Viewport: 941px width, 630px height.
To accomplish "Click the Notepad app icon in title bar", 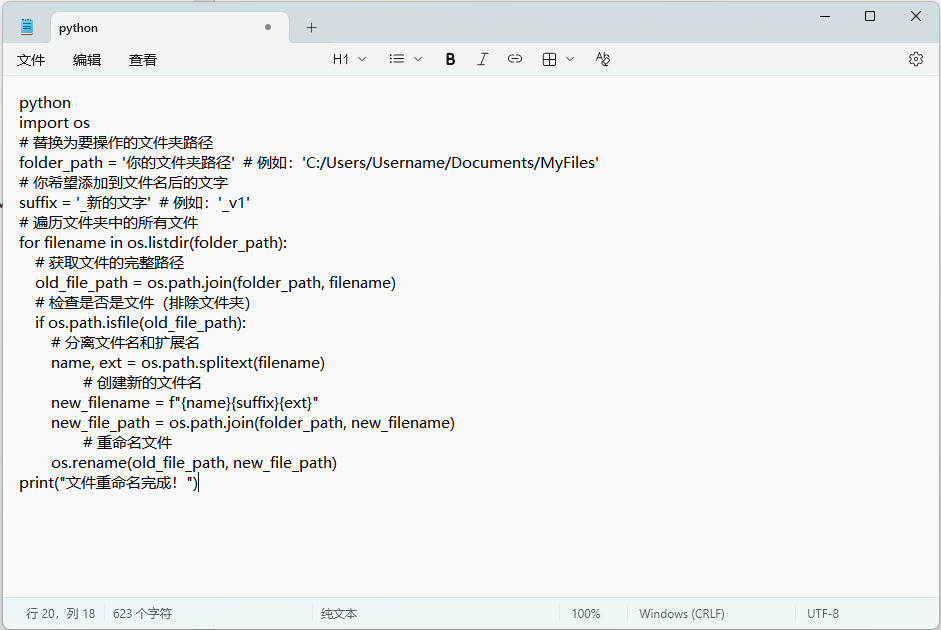I will coord(26,27).
